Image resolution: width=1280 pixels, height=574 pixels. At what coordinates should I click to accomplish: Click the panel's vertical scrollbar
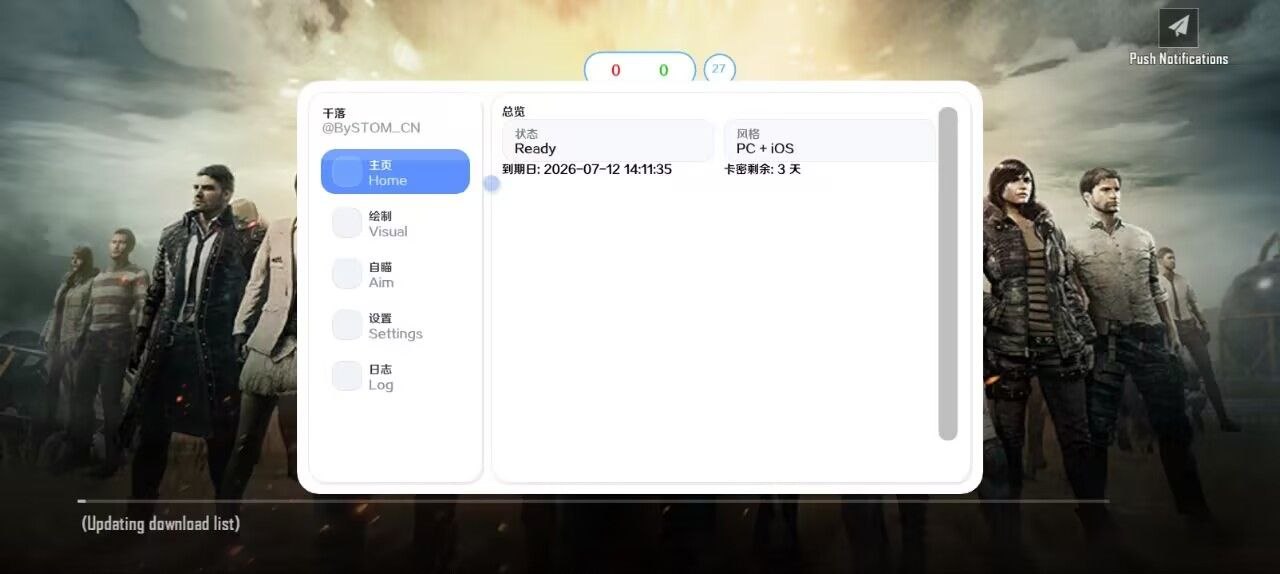pyautogui.click(x=948, y=273)
